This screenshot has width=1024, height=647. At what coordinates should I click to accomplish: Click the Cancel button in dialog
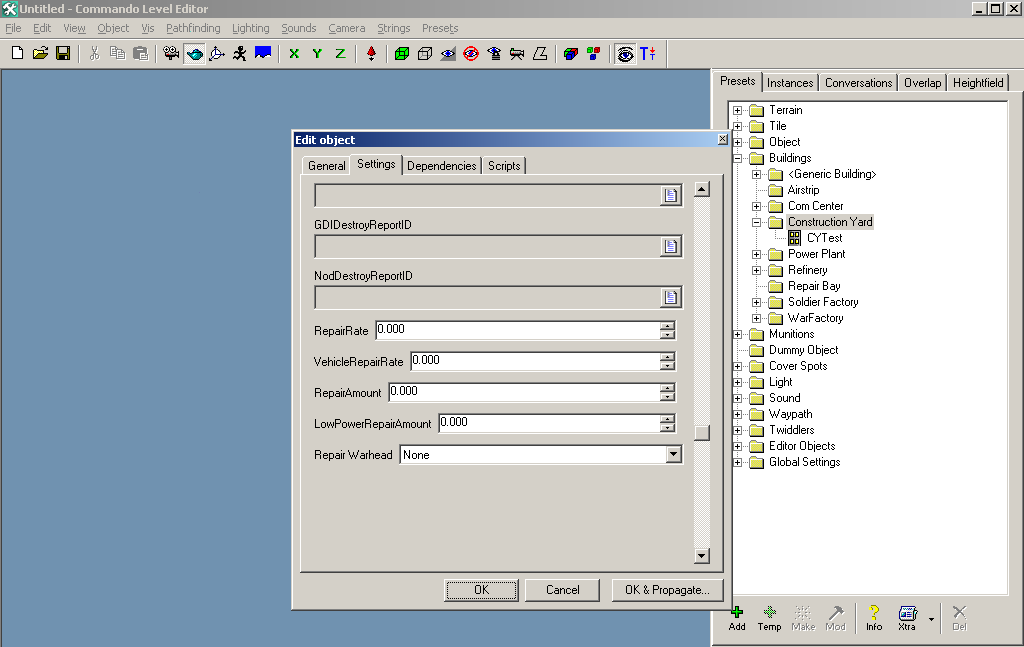(x=562, y=590)
